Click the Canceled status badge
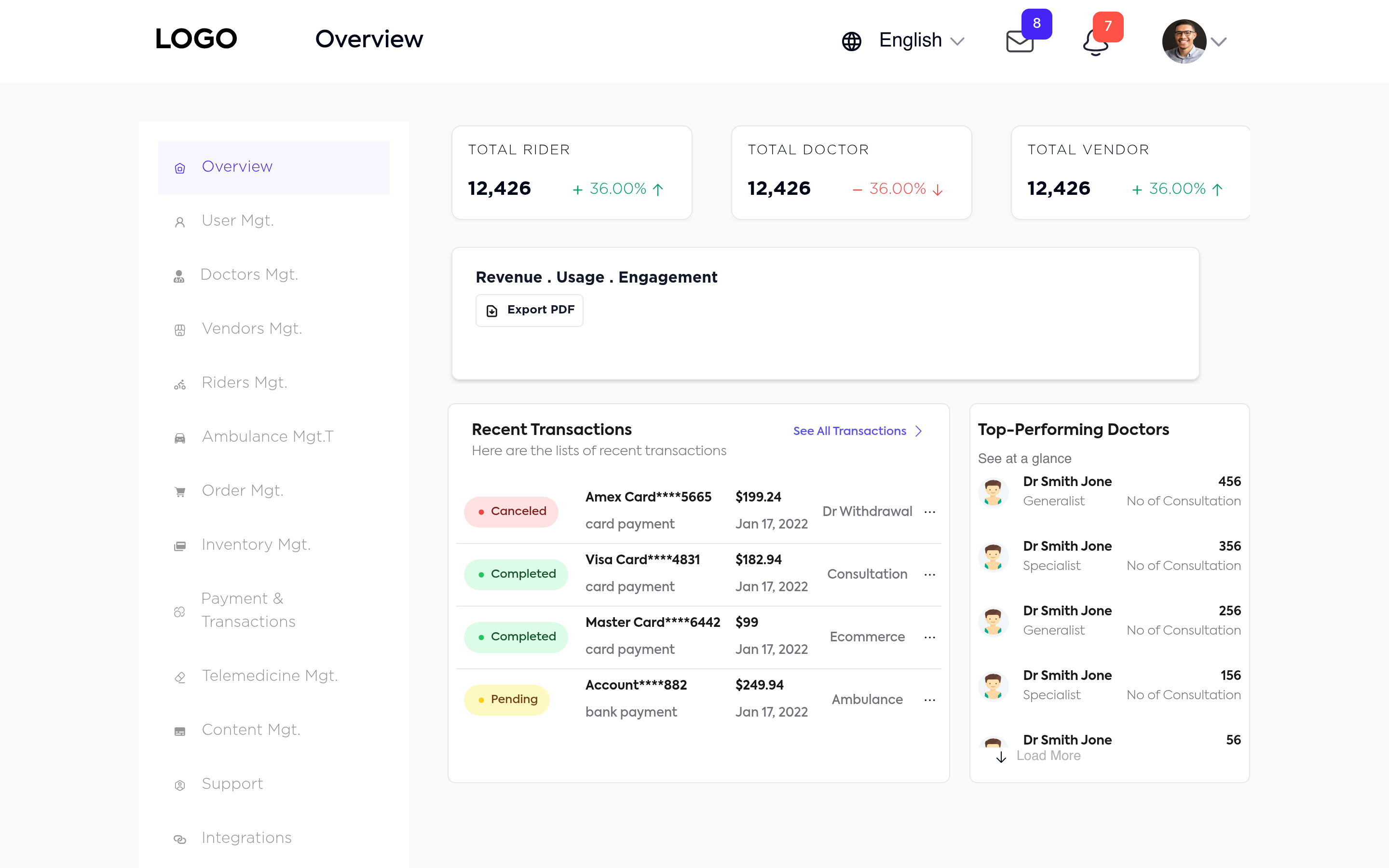The image size is (1389, 868). tap(510, 511)
